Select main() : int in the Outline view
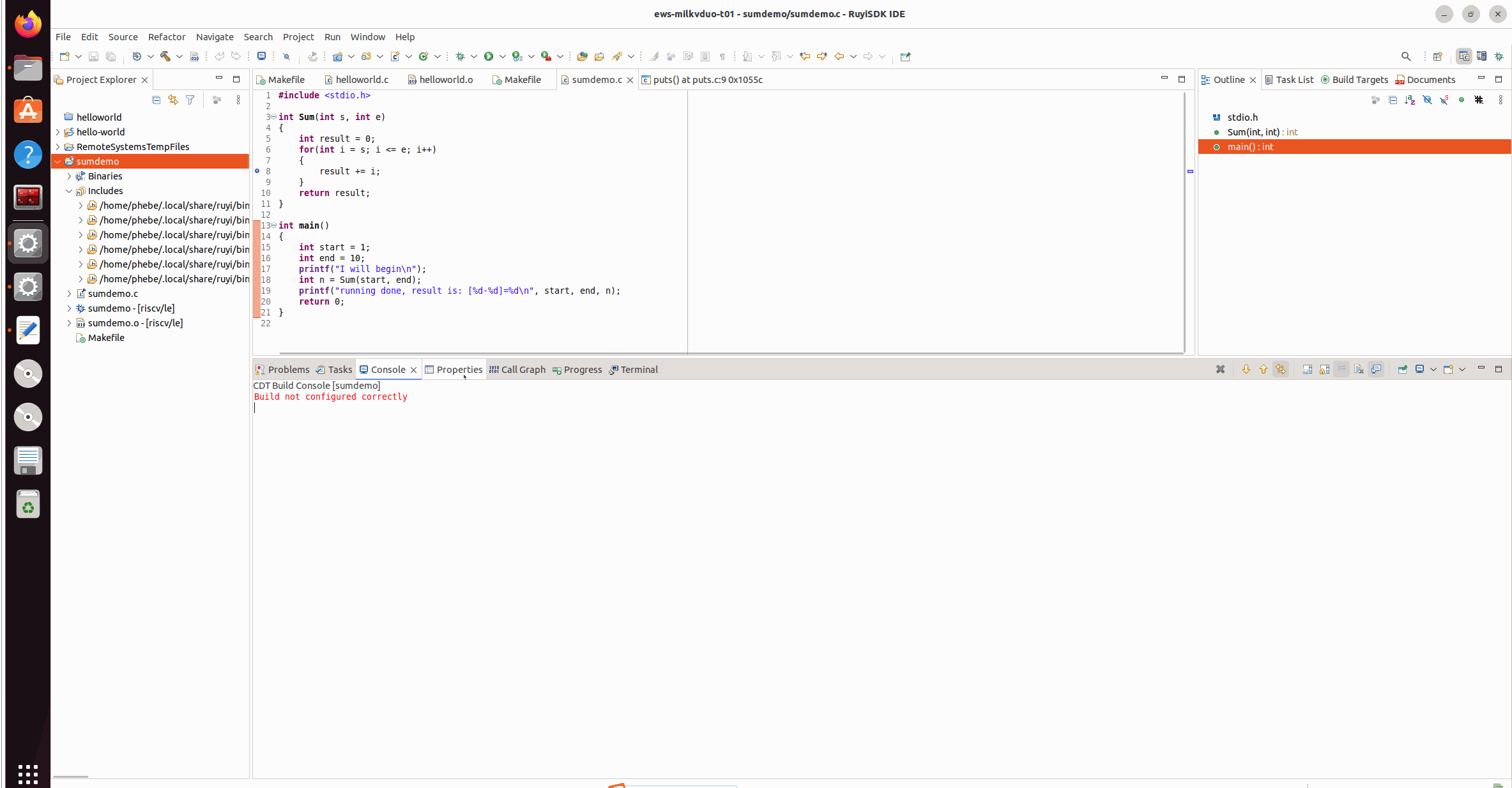The image size is (1512, 788). coord(1250,146)
